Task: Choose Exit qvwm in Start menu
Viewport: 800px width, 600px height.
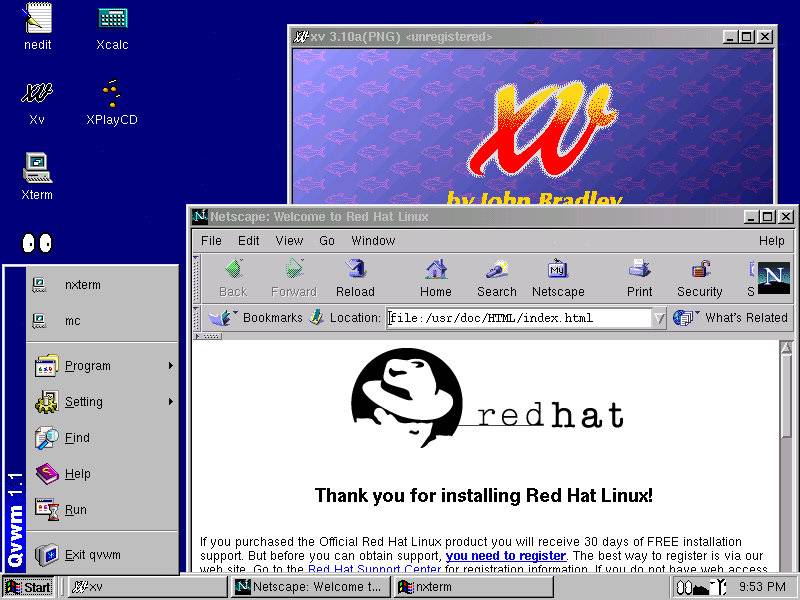Action: (x=102, y=555)
